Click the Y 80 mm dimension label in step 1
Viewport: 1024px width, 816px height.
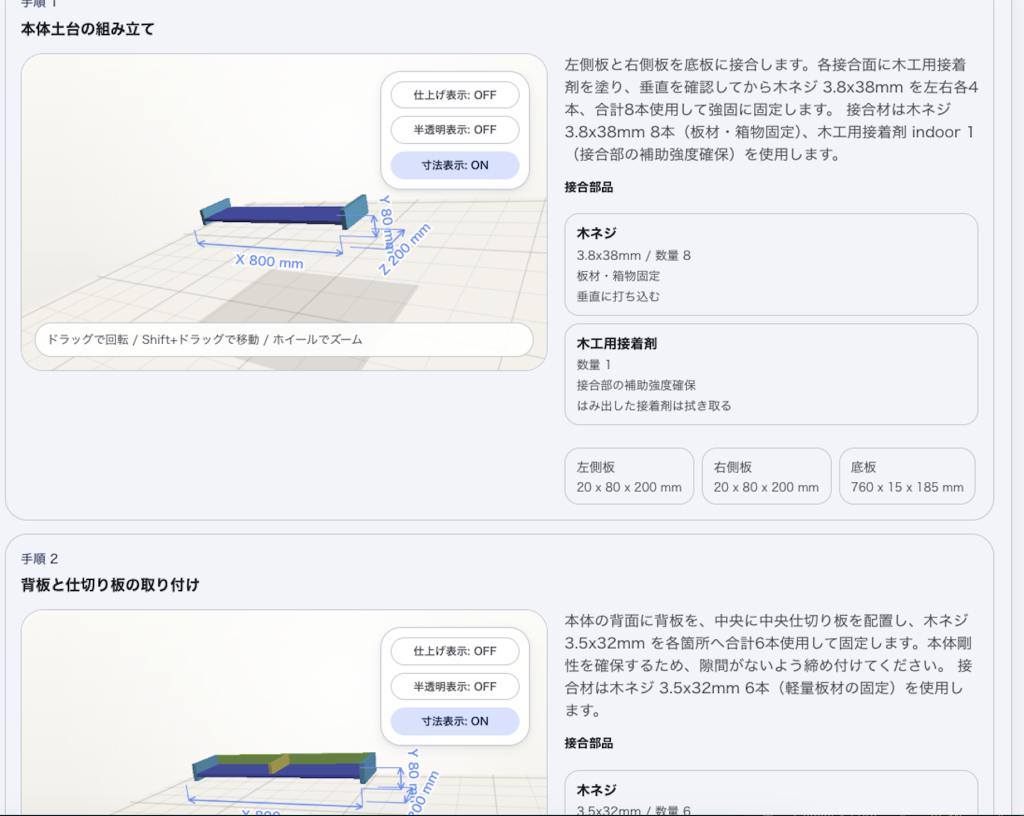pos(387,222)
